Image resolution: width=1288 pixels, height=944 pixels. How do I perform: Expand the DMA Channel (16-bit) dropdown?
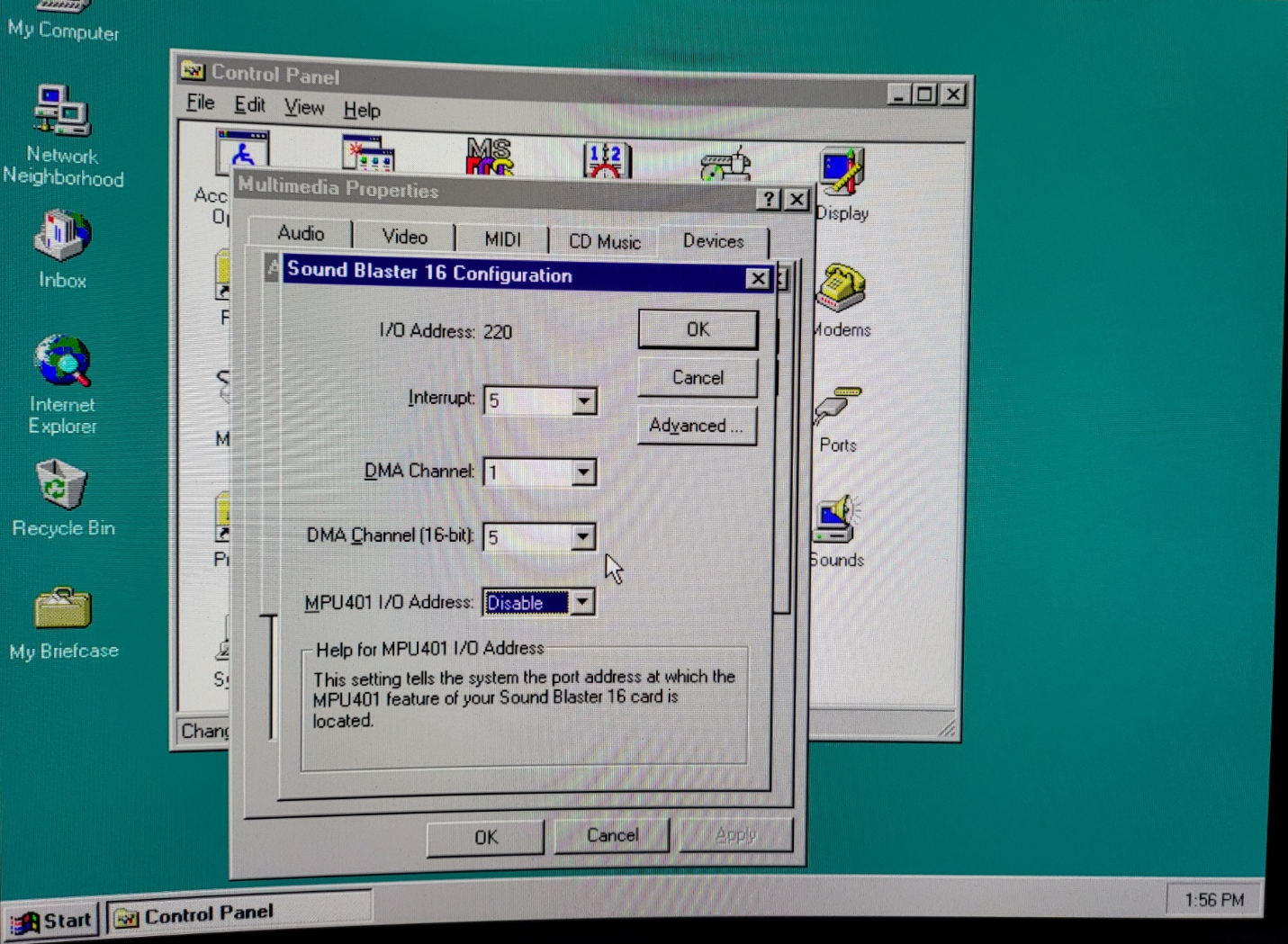583,537
